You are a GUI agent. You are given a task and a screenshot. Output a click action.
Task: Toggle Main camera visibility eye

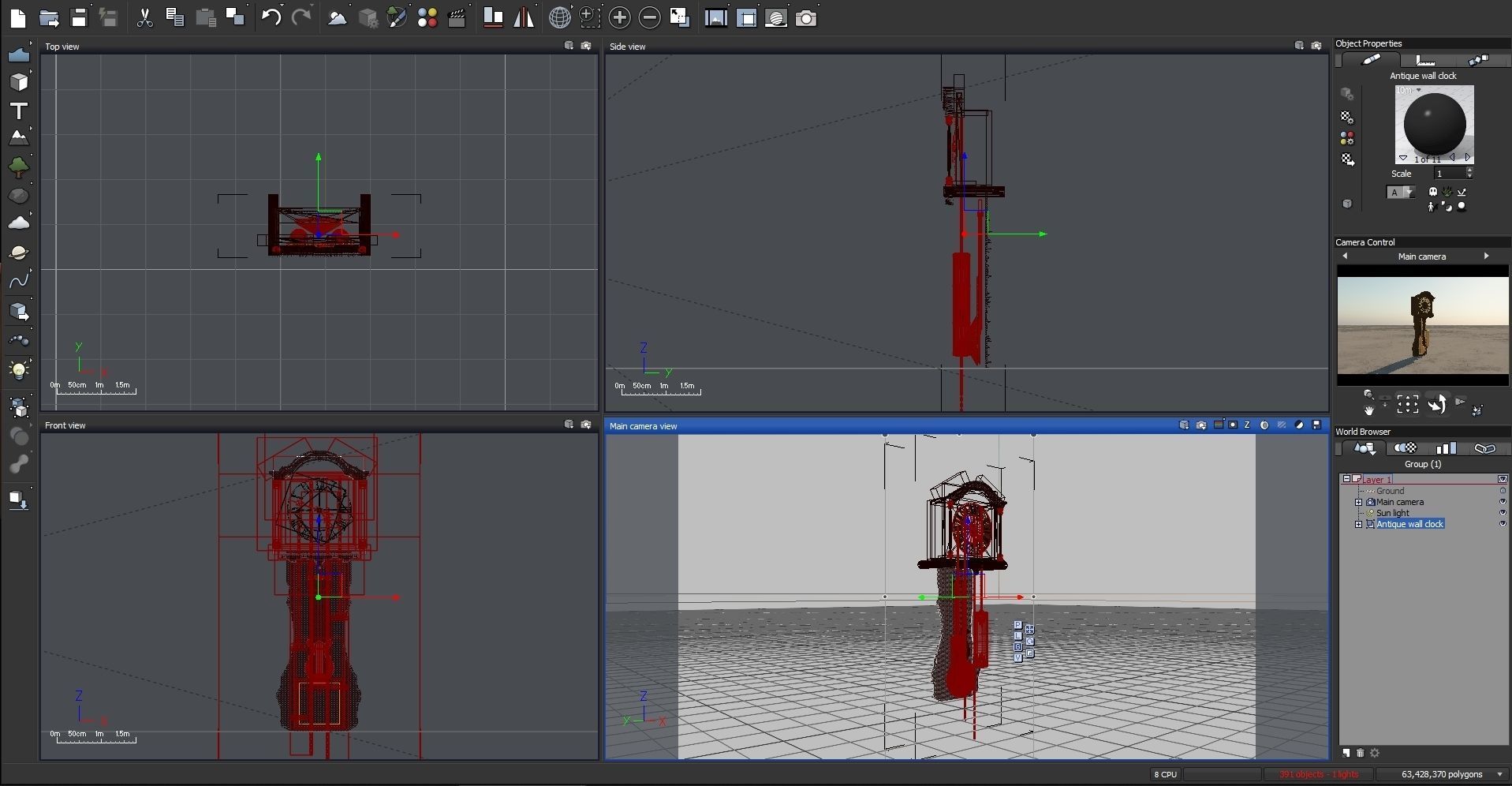[1503, 502]
